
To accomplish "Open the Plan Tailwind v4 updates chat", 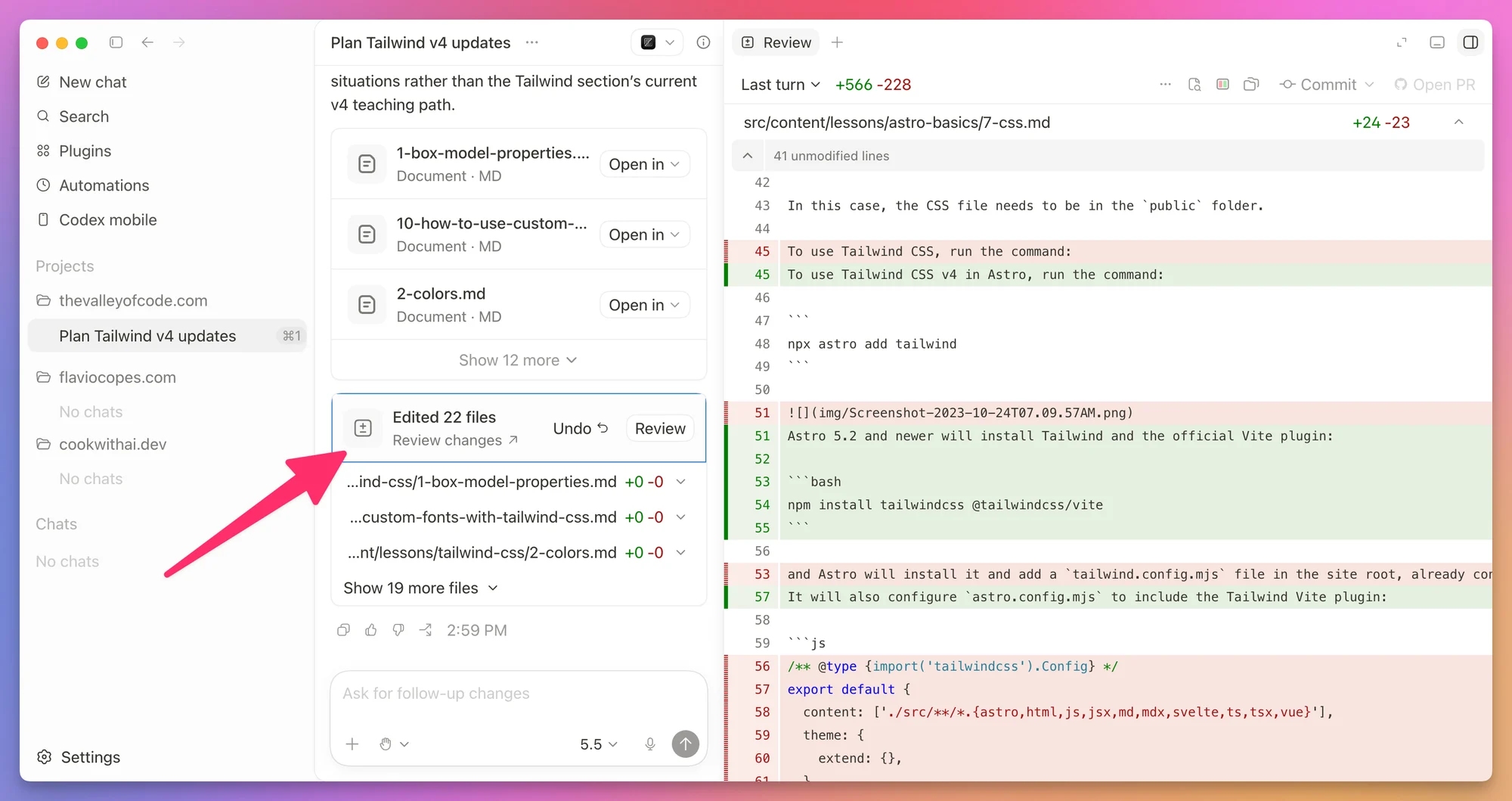I will click(x=167, y=336).
